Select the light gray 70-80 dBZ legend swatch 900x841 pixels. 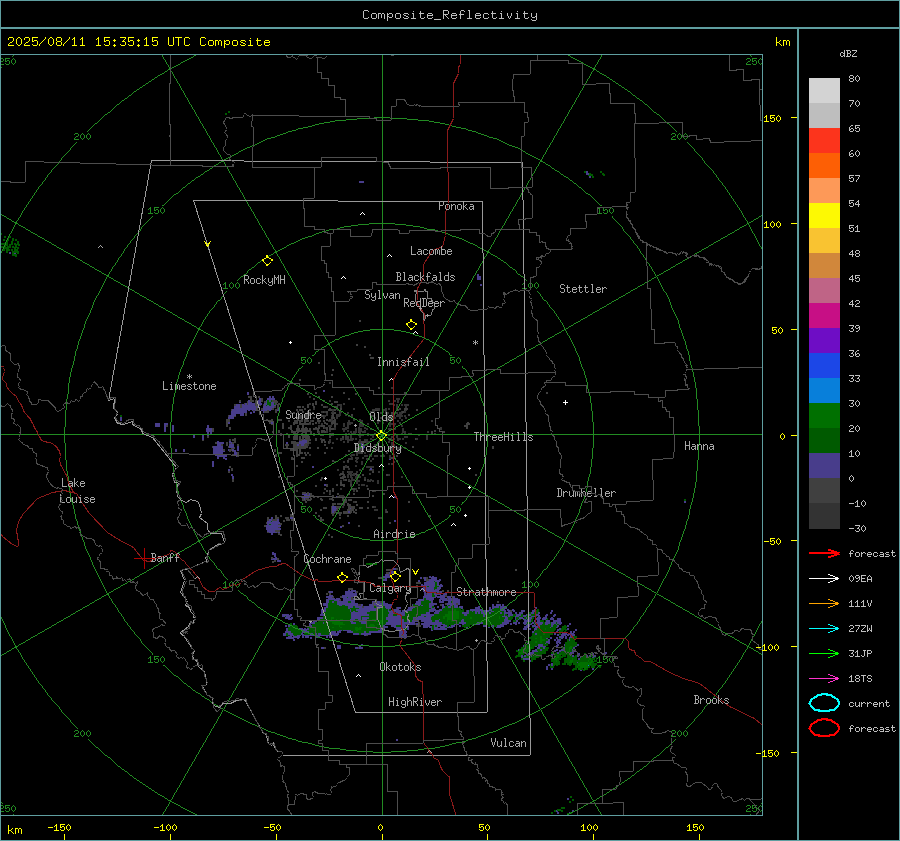pos(824,90)
